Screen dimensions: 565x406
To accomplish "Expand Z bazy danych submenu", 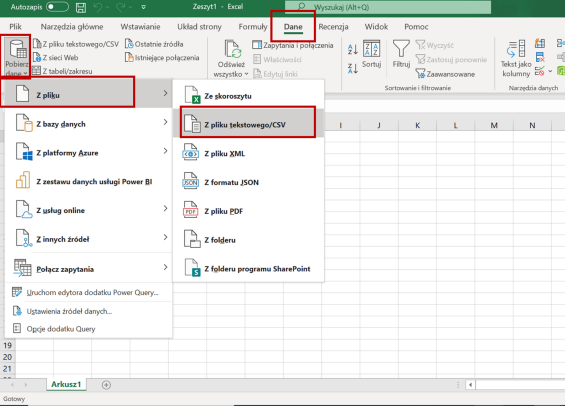I will click(88, 124).
